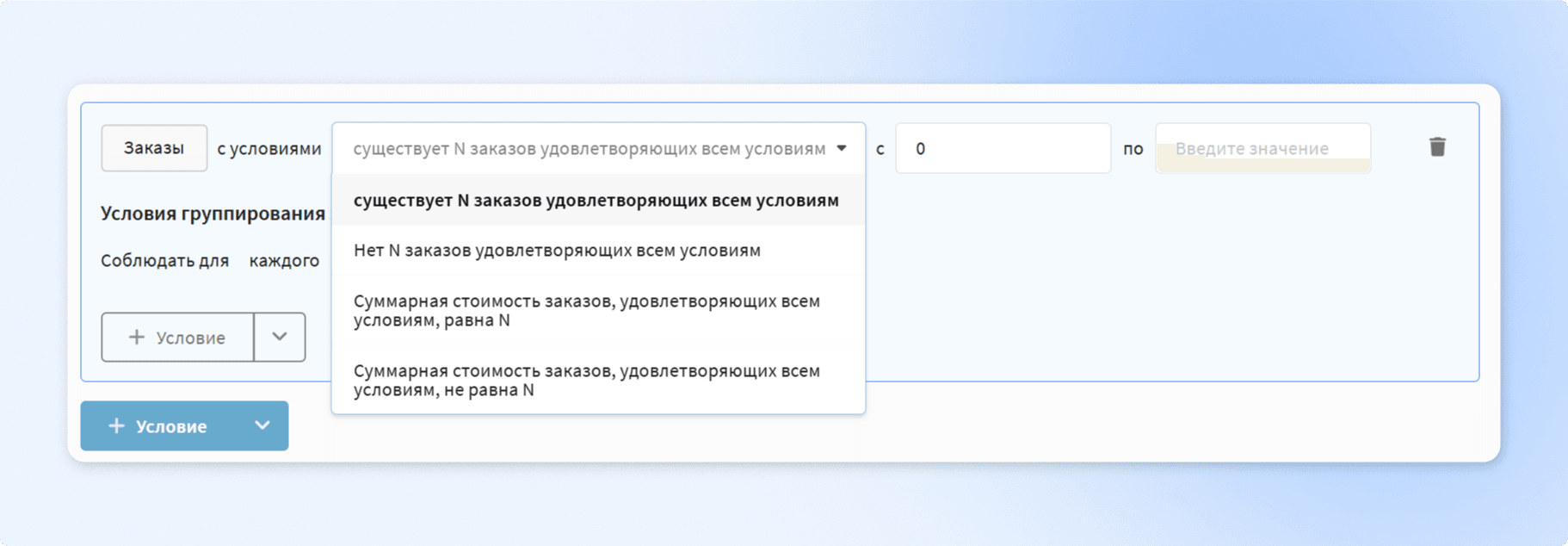1568x546 pixels.
Task: Click the plus icon in outlined Условие button
Action: [136, 337]
